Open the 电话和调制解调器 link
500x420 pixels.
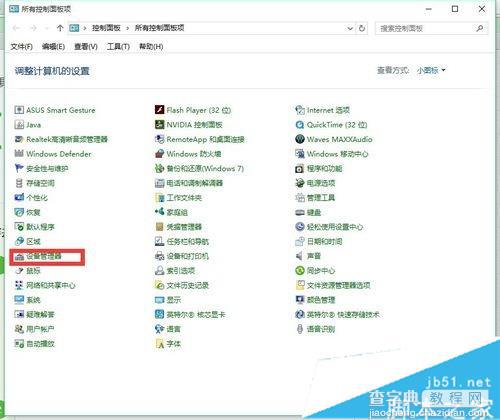(x=195, y=183)
